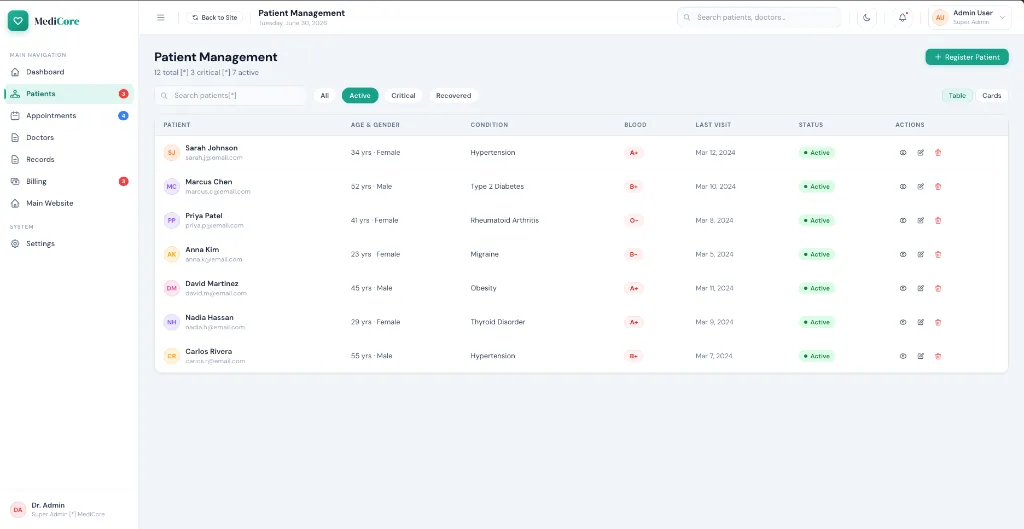The image size is (1024, 529).
Task: Open Dashboard in the sidebar
Action: tap(69, 72)
